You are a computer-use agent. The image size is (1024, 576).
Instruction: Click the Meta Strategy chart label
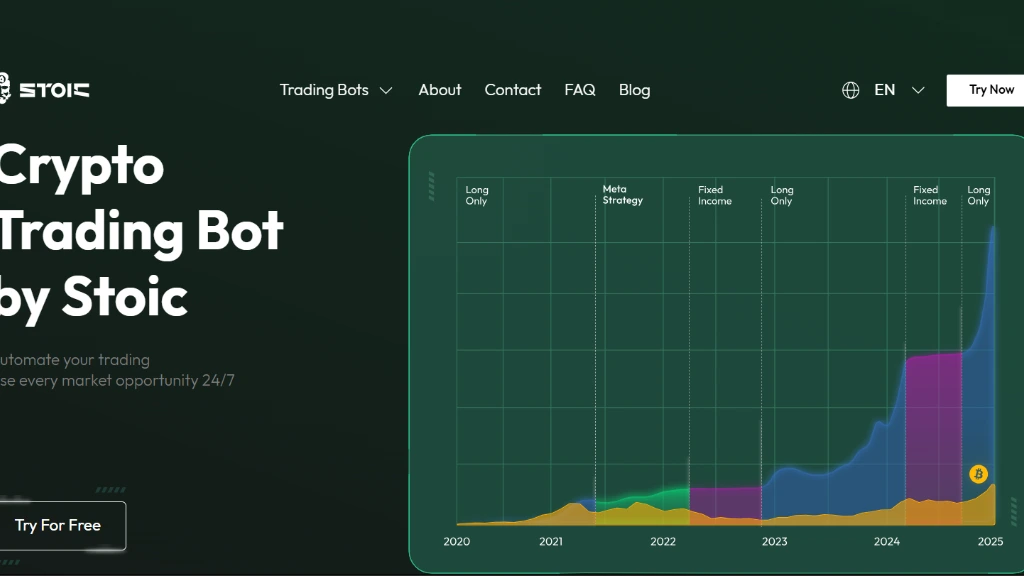[x=622, y=195]
